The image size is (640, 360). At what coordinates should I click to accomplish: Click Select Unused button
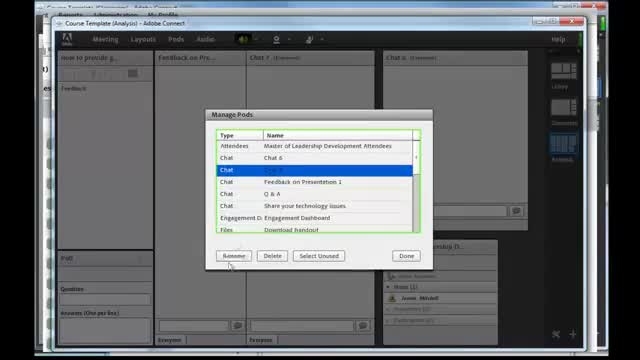[319, 256]
